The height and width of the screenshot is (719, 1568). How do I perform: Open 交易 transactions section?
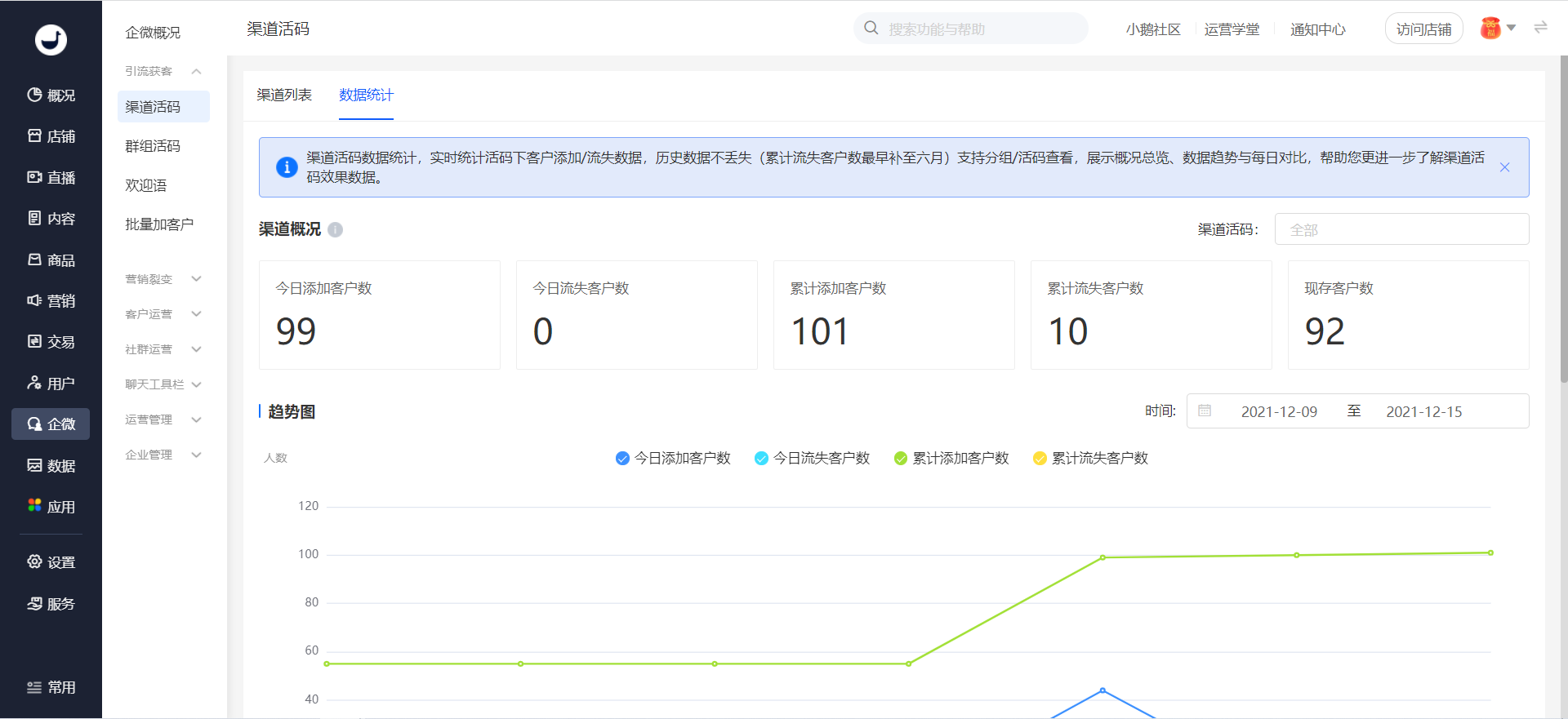click(x=51, y=342)
